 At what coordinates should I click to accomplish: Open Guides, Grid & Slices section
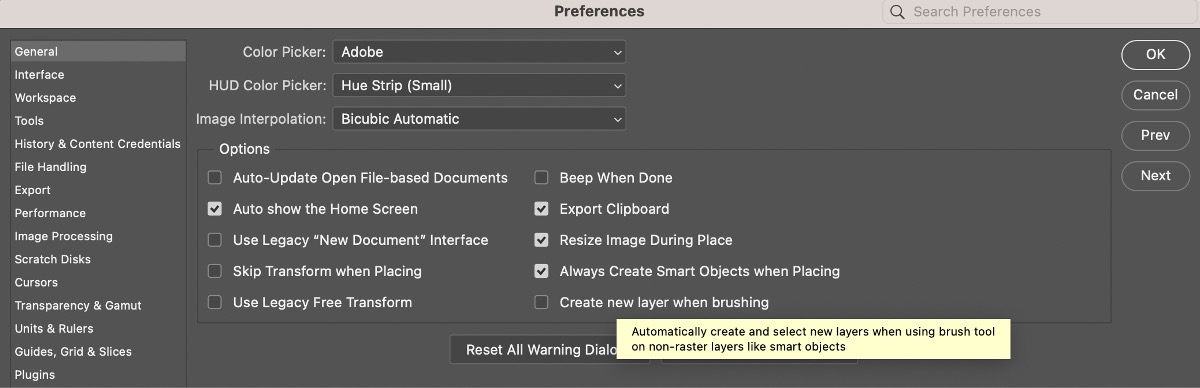(x=97, y=351)
